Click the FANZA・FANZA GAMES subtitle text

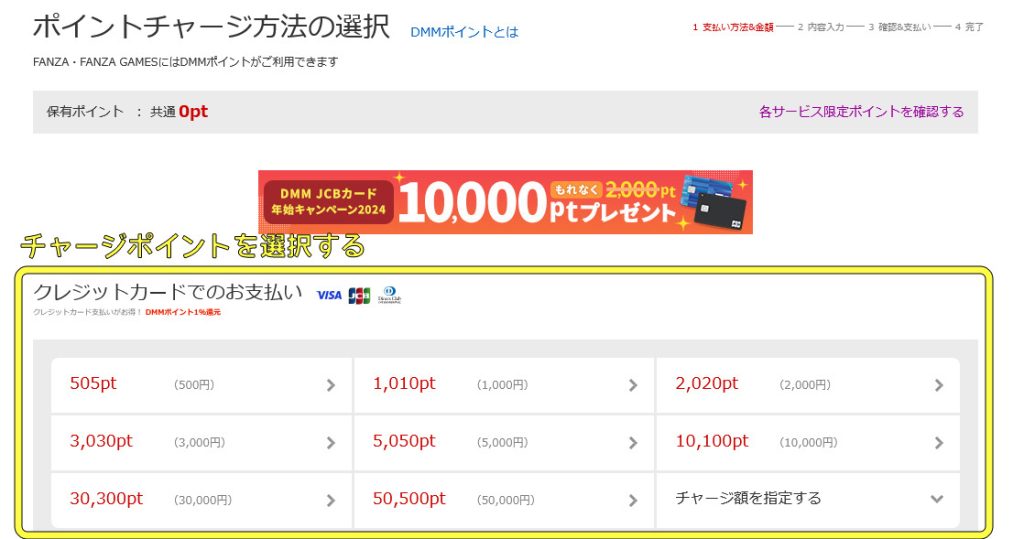tap(185, 62)
